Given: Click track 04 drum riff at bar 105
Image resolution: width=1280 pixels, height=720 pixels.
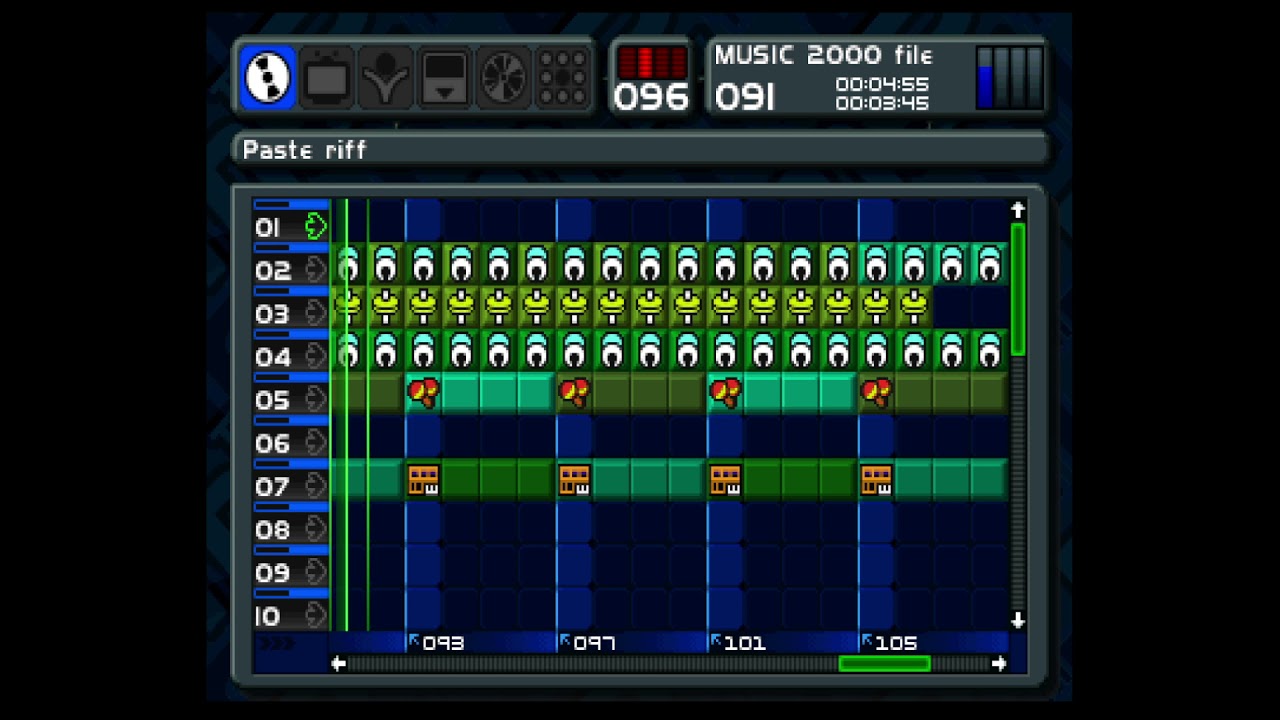Looking at the screenshot, I should pyautogui.click(x=876, y=350).
